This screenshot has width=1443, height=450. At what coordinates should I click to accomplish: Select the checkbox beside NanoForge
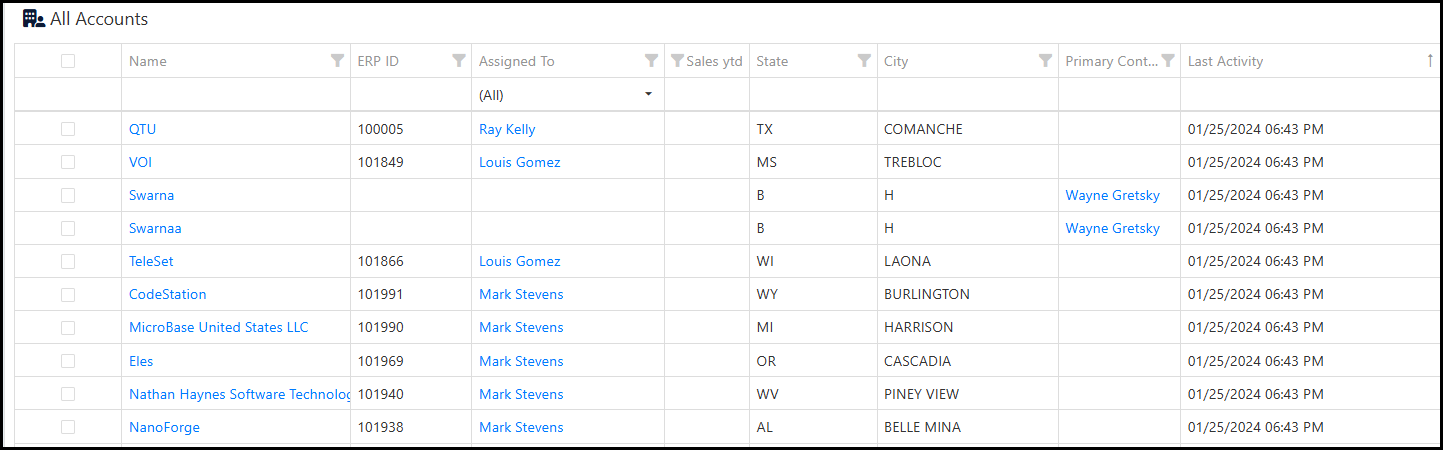pyautogui.click(x=68, y=427)
